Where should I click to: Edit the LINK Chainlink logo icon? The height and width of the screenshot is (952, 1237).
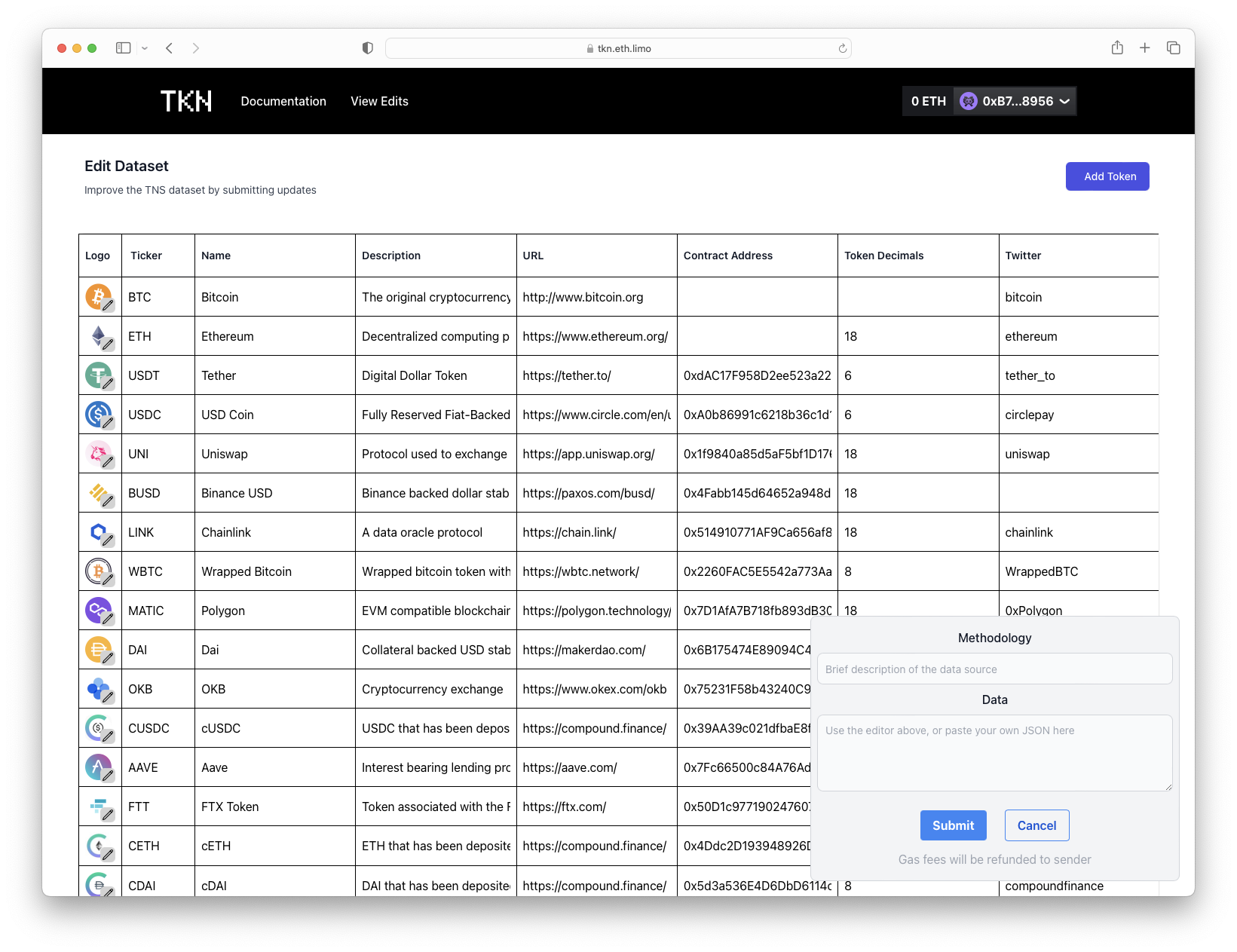(x=109, y=540)
